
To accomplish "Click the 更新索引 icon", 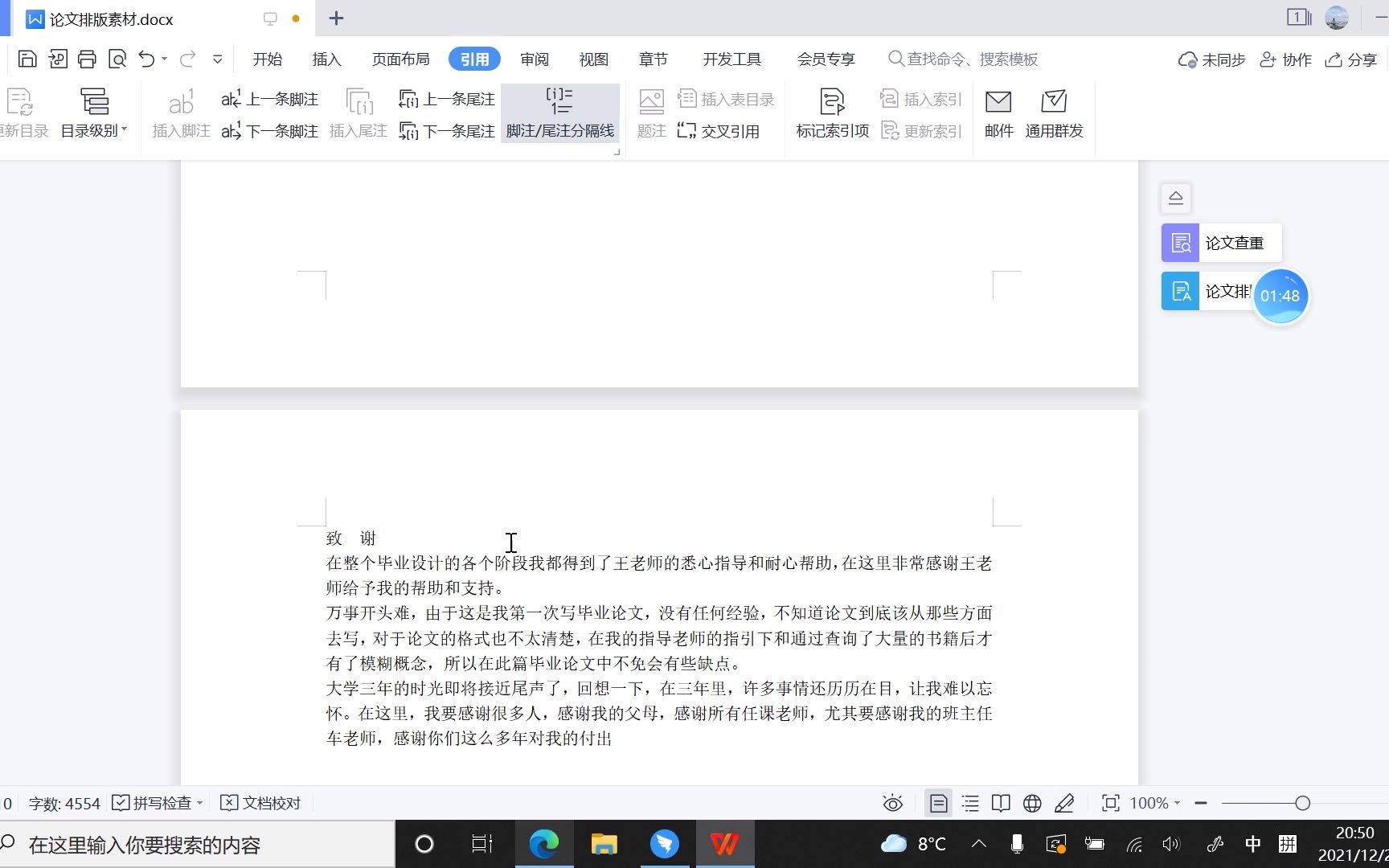I will (x=921, y=131).
